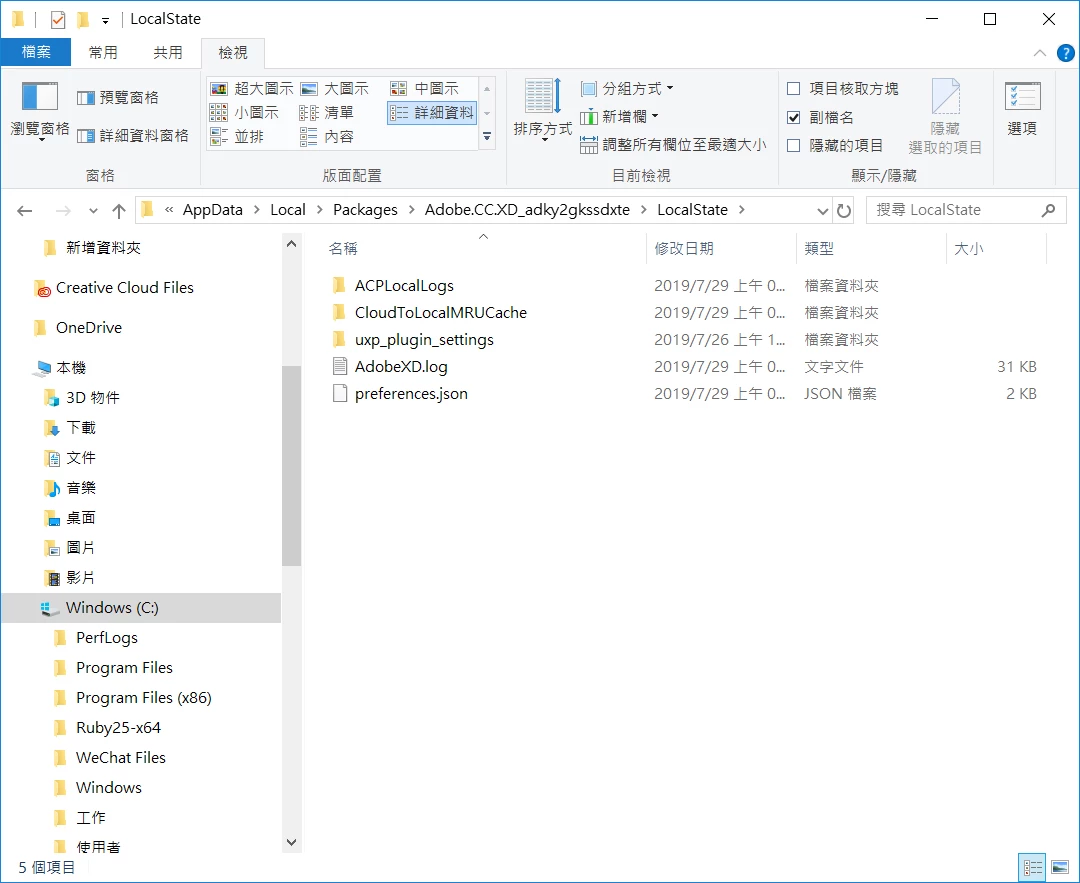
Task: Uncheck the 副檔名 file extensions checkbox
Action: click(793, 118)
